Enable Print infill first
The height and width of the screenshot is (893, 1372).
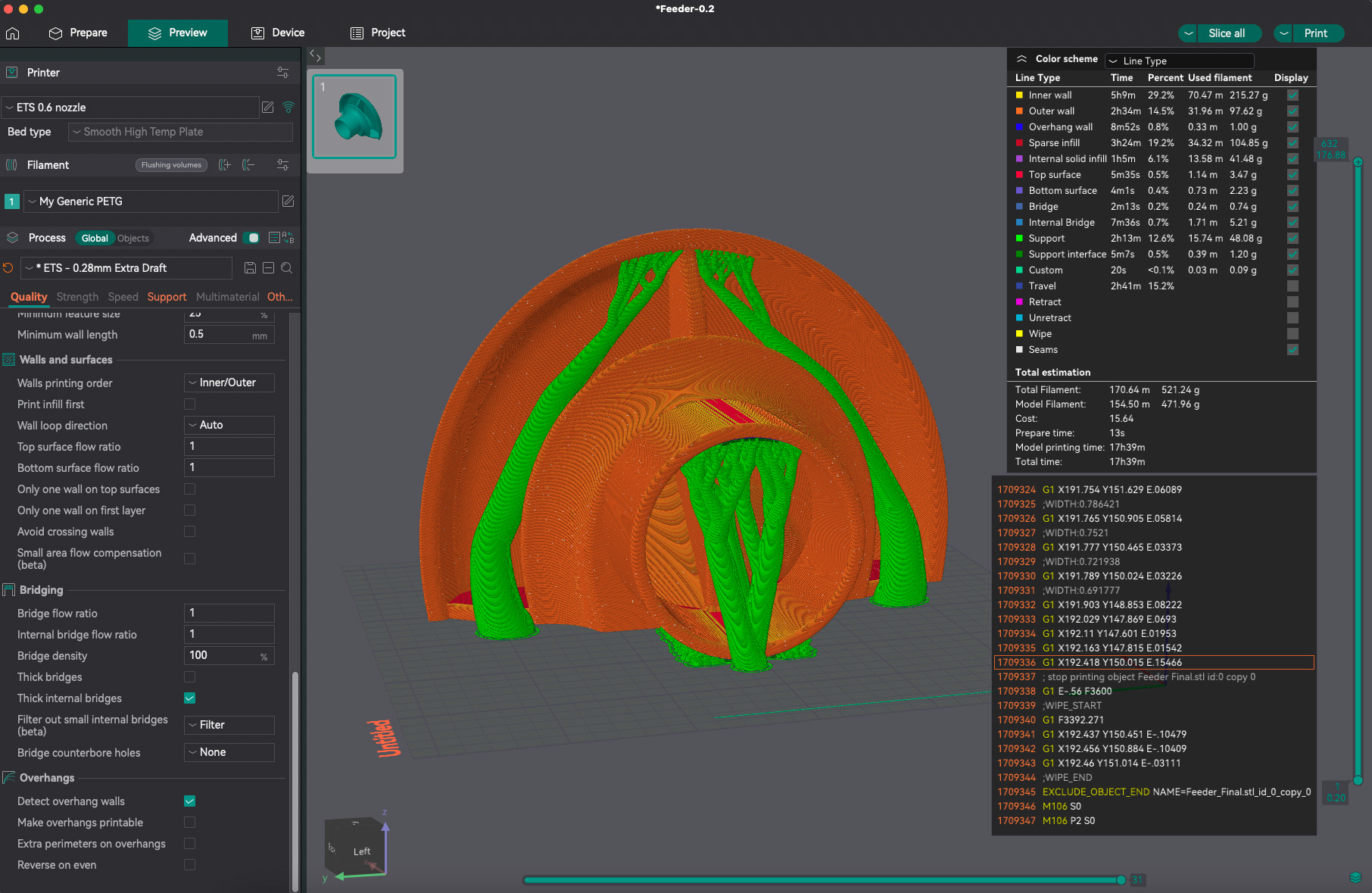[190, 404]
